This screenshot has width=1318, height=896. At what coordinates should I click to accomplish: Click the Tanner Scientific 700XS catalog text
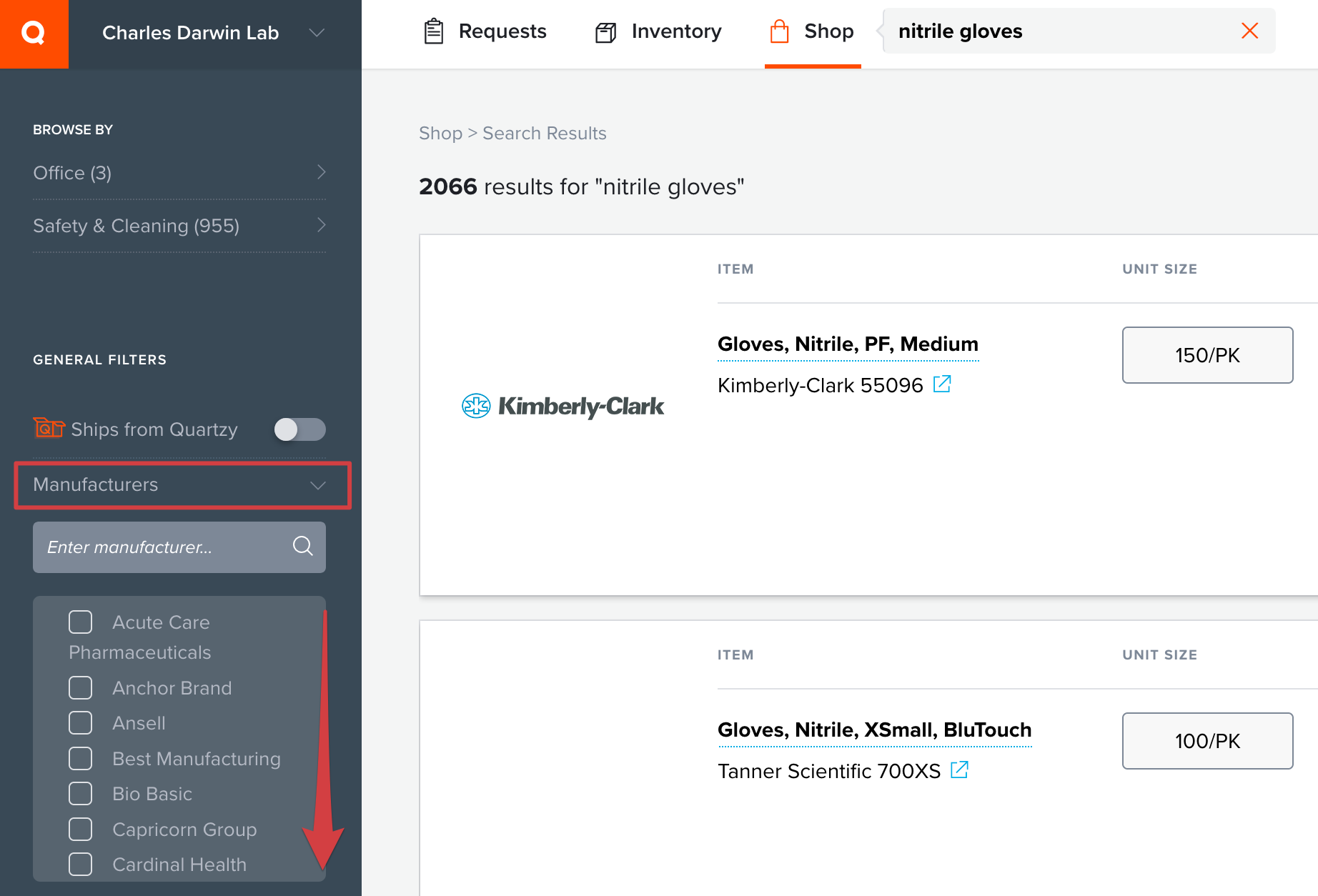[x=828, y=772]
